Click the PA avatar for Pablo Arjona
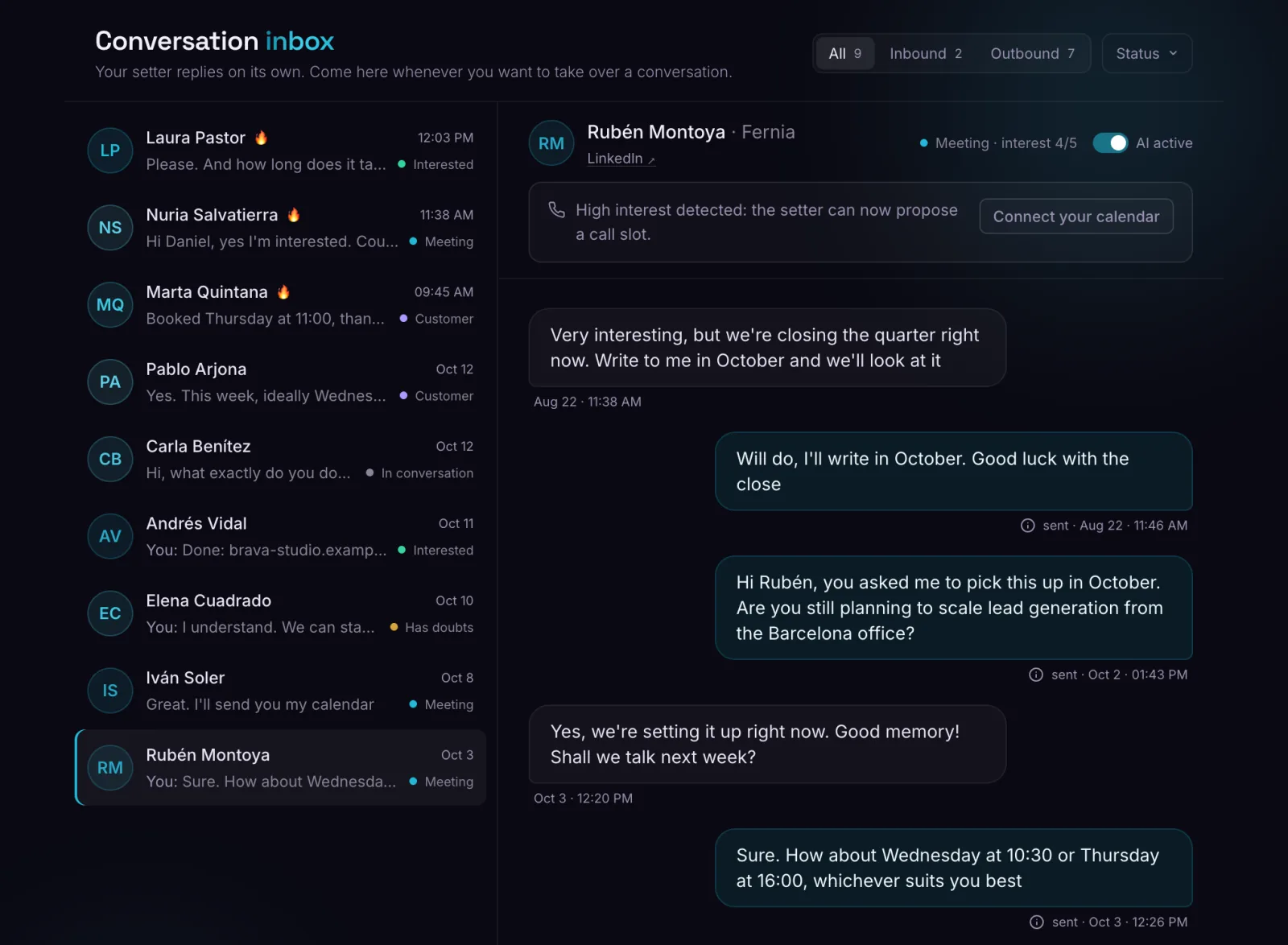 click(x=110, y=382)
